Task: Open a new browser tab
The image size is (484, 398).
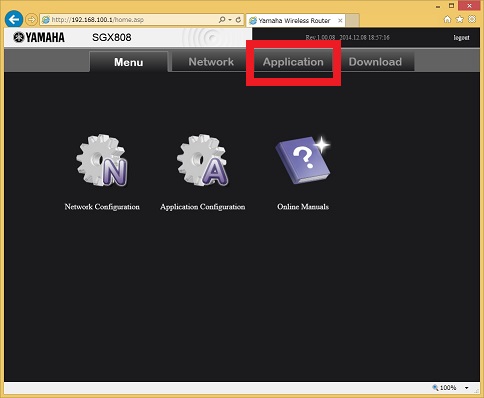Action: pyautogui.click(x=352, y=20)
